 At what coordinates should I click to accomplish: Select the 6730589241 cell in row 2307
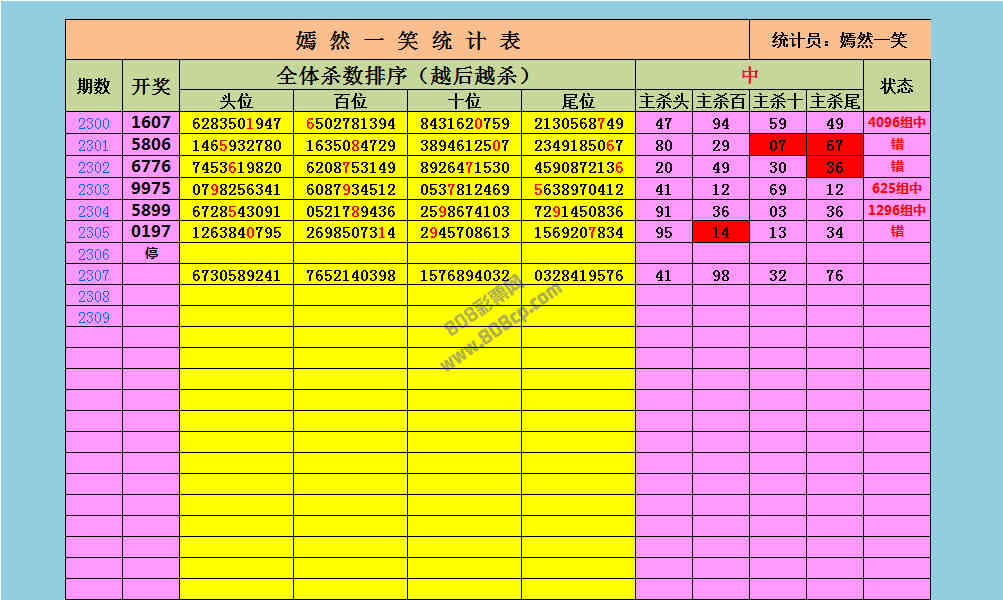237,276
